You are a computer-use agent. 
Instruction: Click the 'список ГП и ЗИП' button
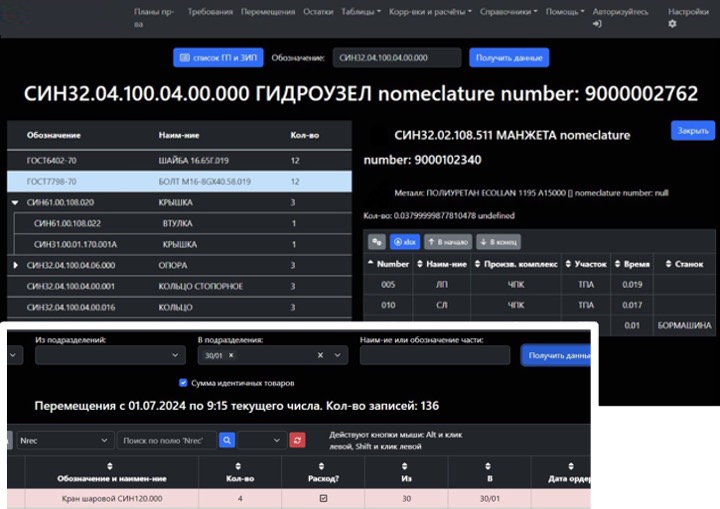(x=210, y=58)
